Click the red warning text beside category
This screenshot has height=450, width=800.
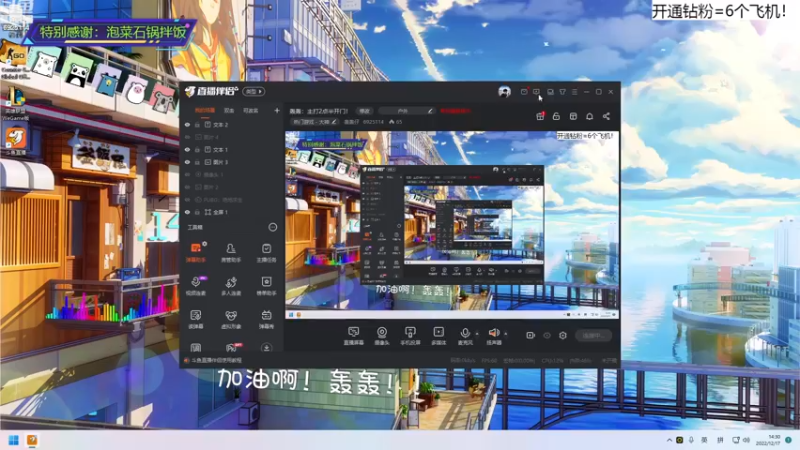tap(455, 111)
